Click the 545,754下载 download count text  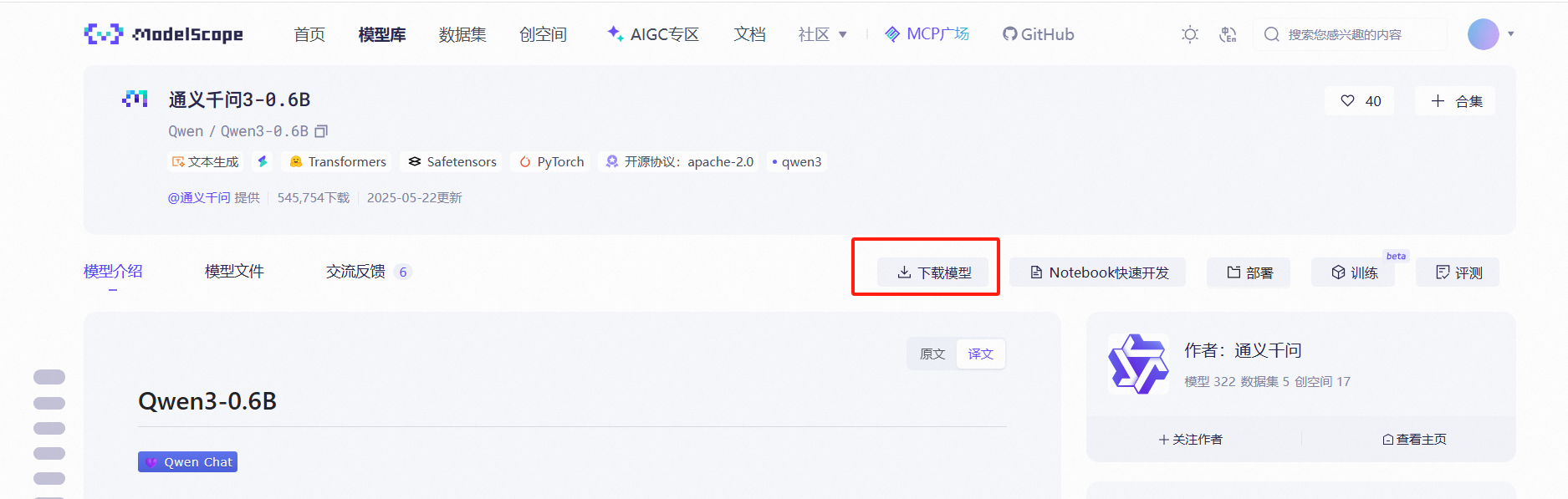click(x=314, y=198)
